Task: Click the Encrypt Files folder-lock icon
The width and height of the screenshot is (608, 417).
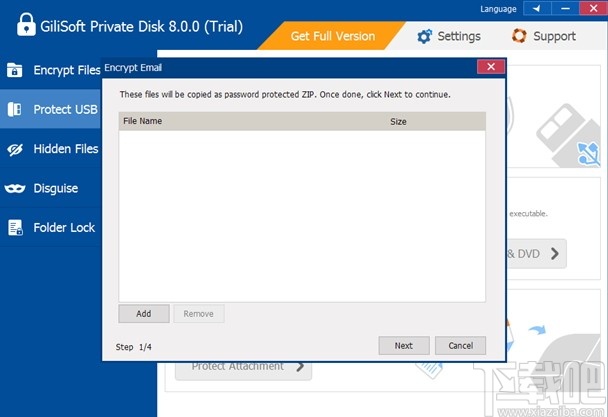Action: pyautogui.click(x=14, y=70)
